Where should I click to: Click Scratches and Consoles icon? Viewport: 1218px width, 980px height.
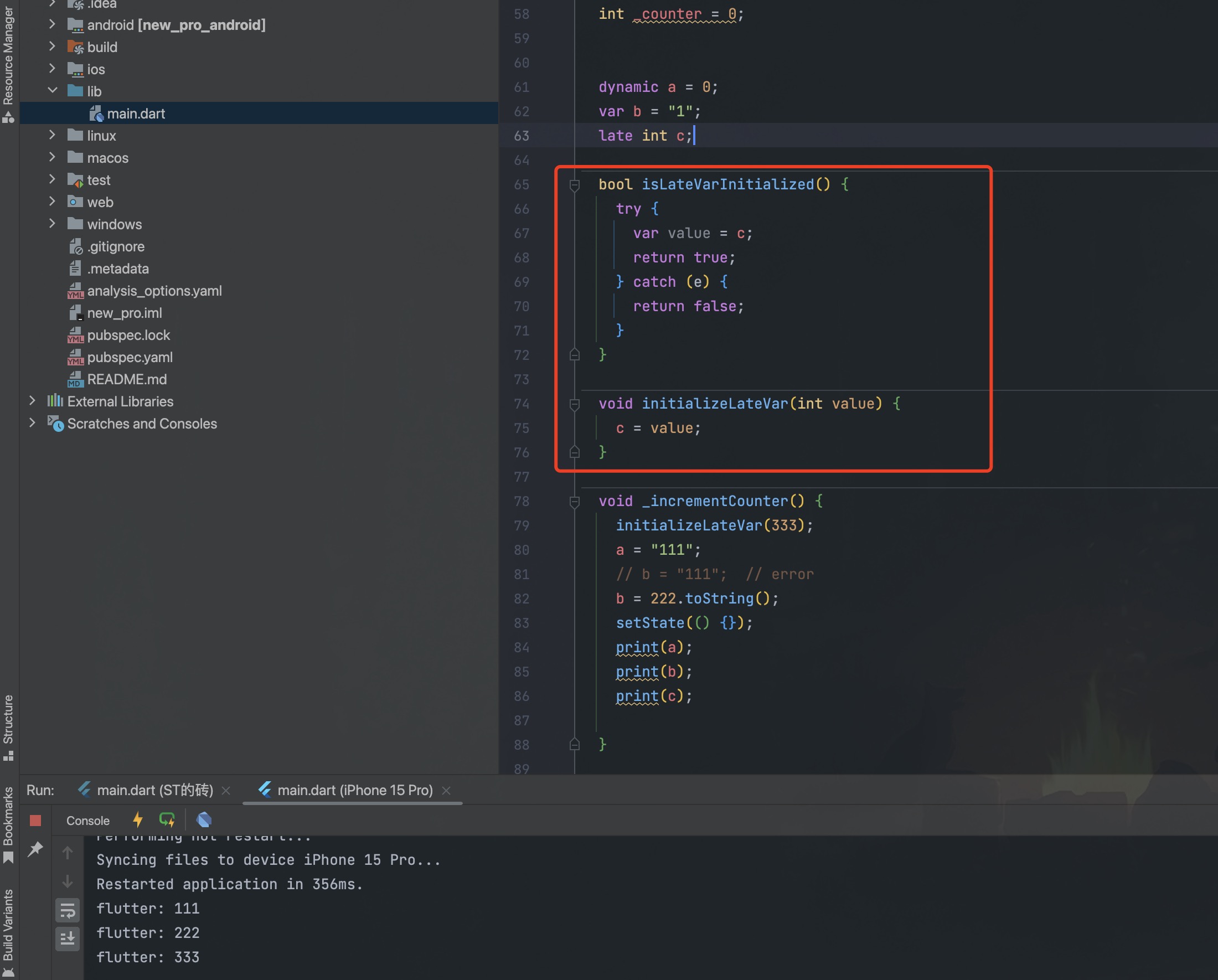55,423
